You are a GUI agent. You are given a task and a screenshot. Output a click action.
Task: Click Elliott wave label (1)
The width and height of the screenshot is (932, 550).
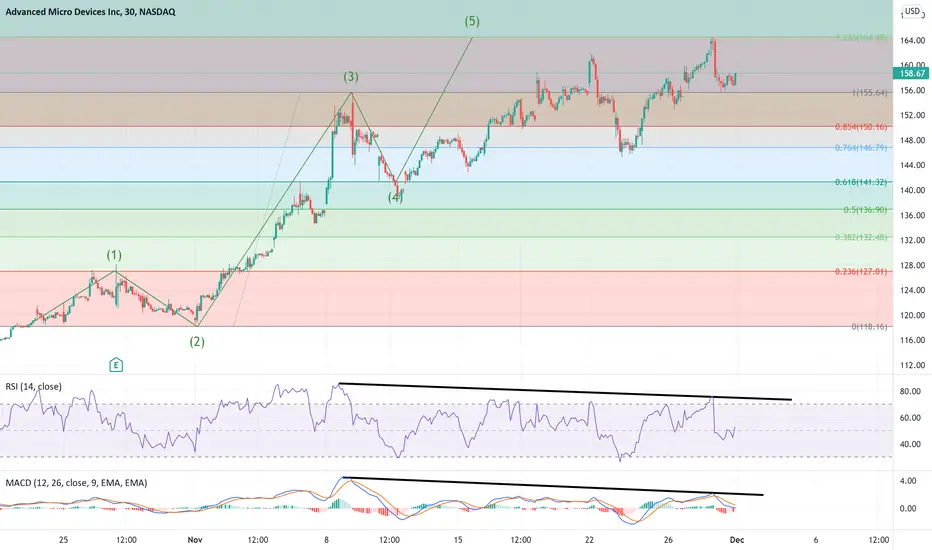[114, 255]
